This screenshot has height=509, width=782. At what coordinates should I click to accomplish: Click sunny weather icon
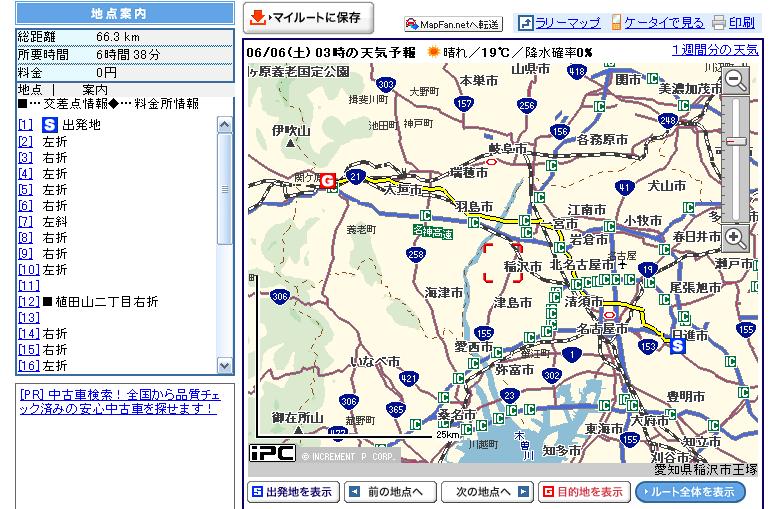point(433,51)
